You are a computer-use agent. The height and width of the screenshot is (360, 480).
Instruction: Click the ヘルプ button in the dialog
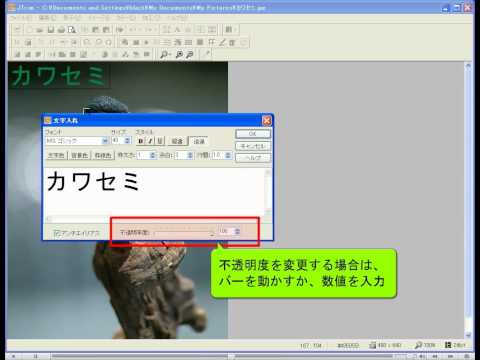click(x=253, y=158)
